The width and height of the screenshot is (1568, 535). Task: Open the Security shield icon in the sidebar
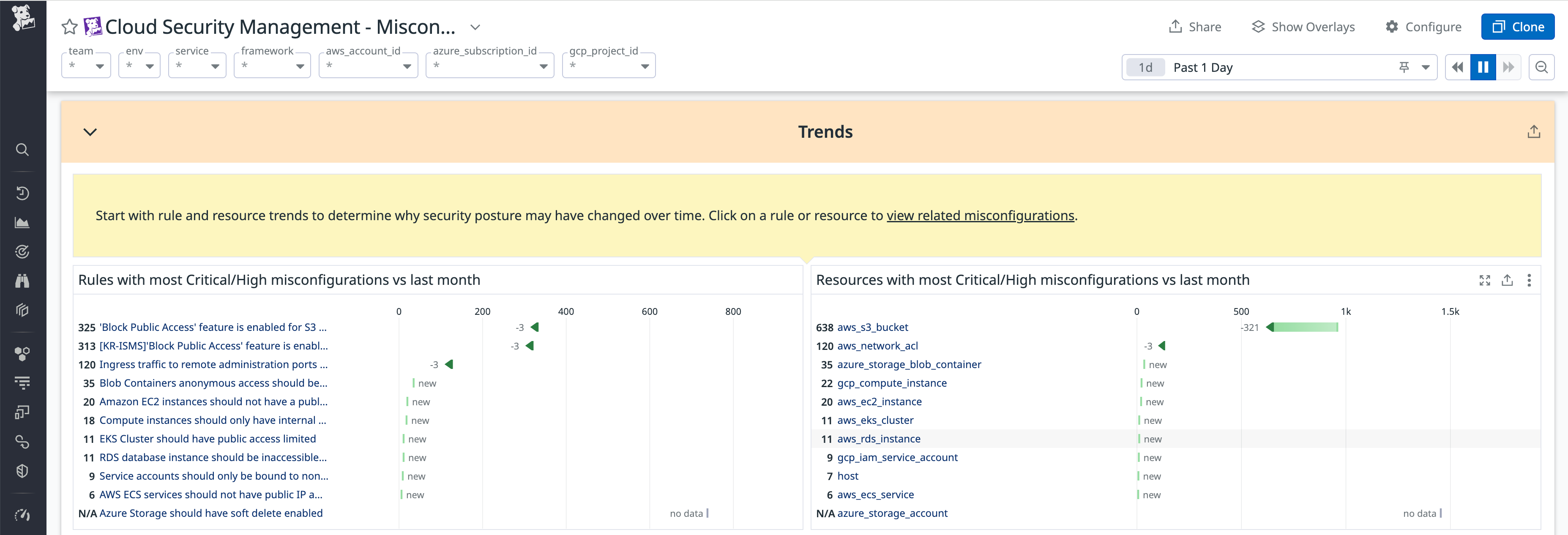pyautogui.click(x=22, y=470)
